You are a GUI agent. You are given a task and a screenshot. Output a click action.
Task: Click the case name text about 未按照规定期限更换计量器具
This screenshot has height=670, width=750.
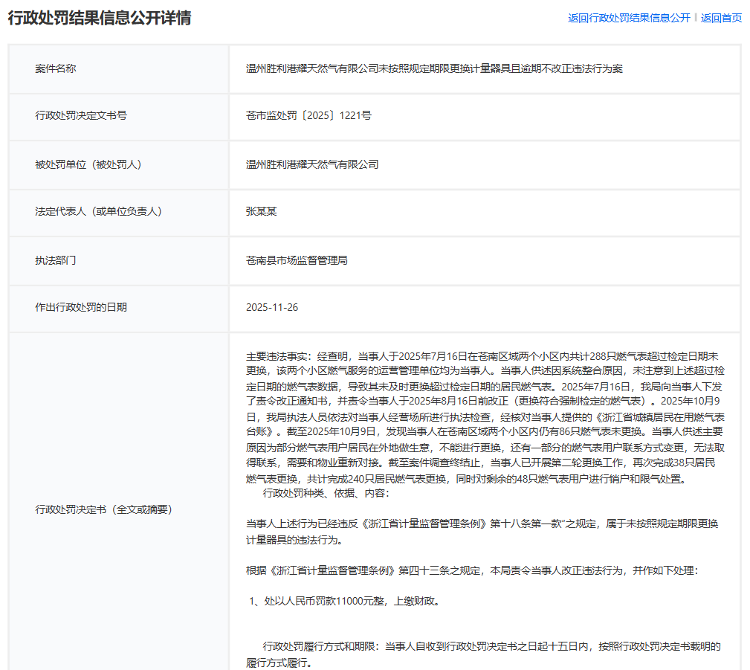point(435,69)
